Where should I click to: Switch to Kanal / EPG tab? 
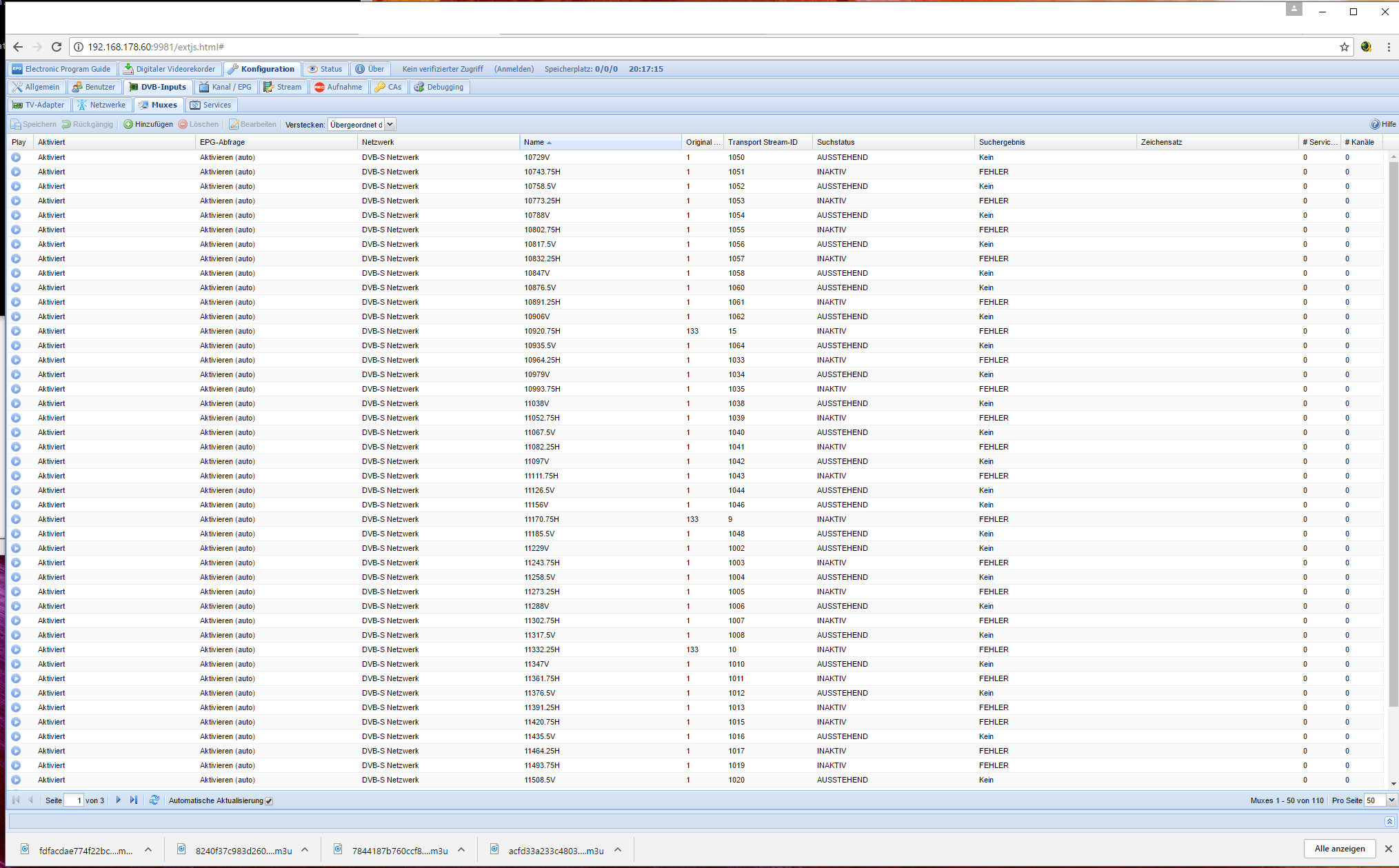click(x=225, y=87)
